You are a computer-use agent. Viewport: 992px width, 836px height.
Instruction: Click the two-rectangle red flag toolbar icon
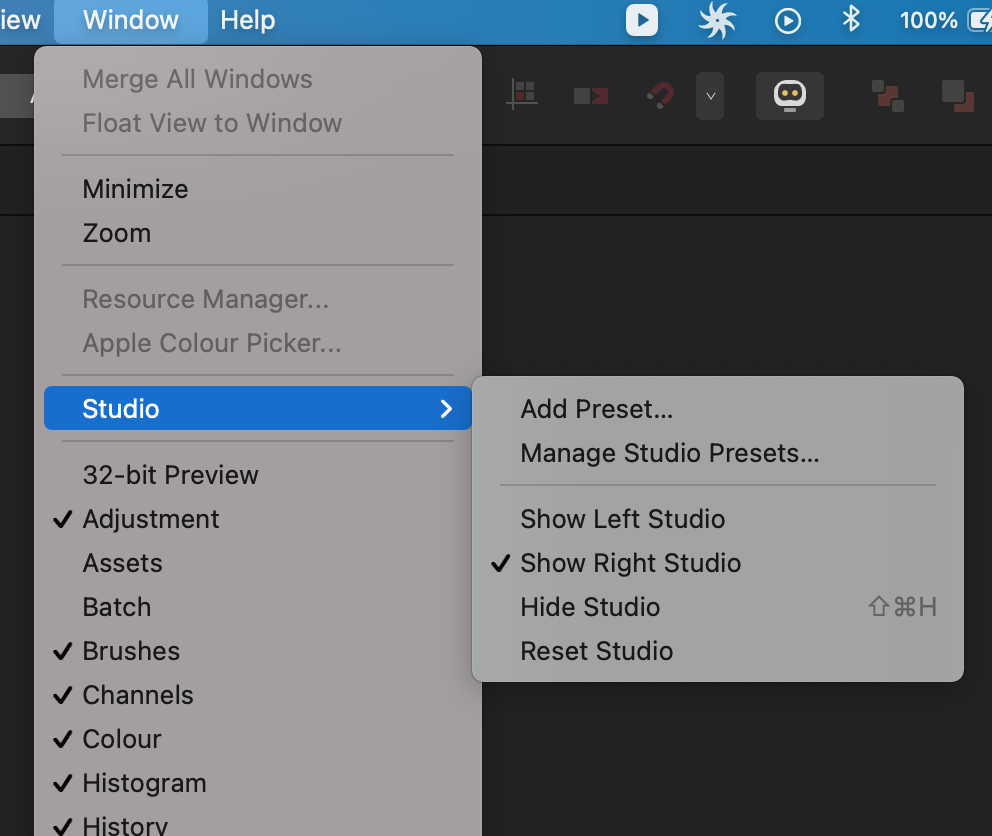click(591, 96)
